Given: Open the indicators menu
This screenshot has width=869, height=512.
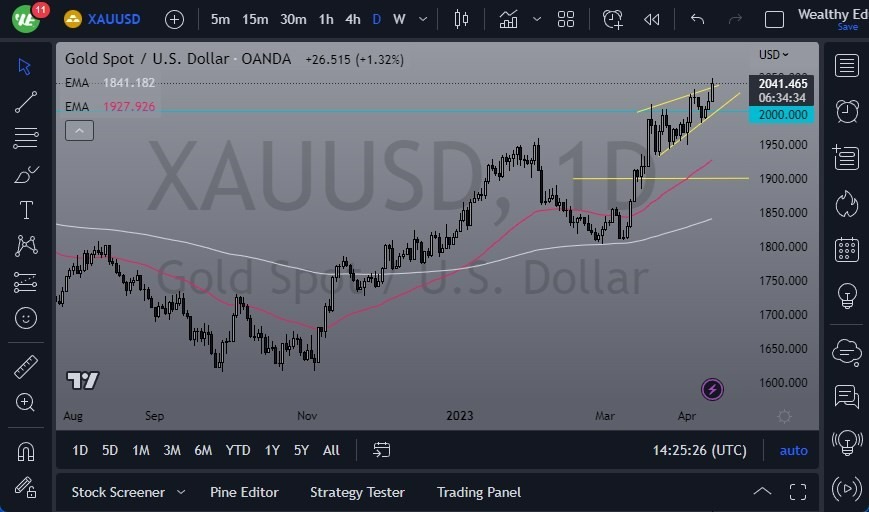Looking at the screenshot, I should (508, 19).
